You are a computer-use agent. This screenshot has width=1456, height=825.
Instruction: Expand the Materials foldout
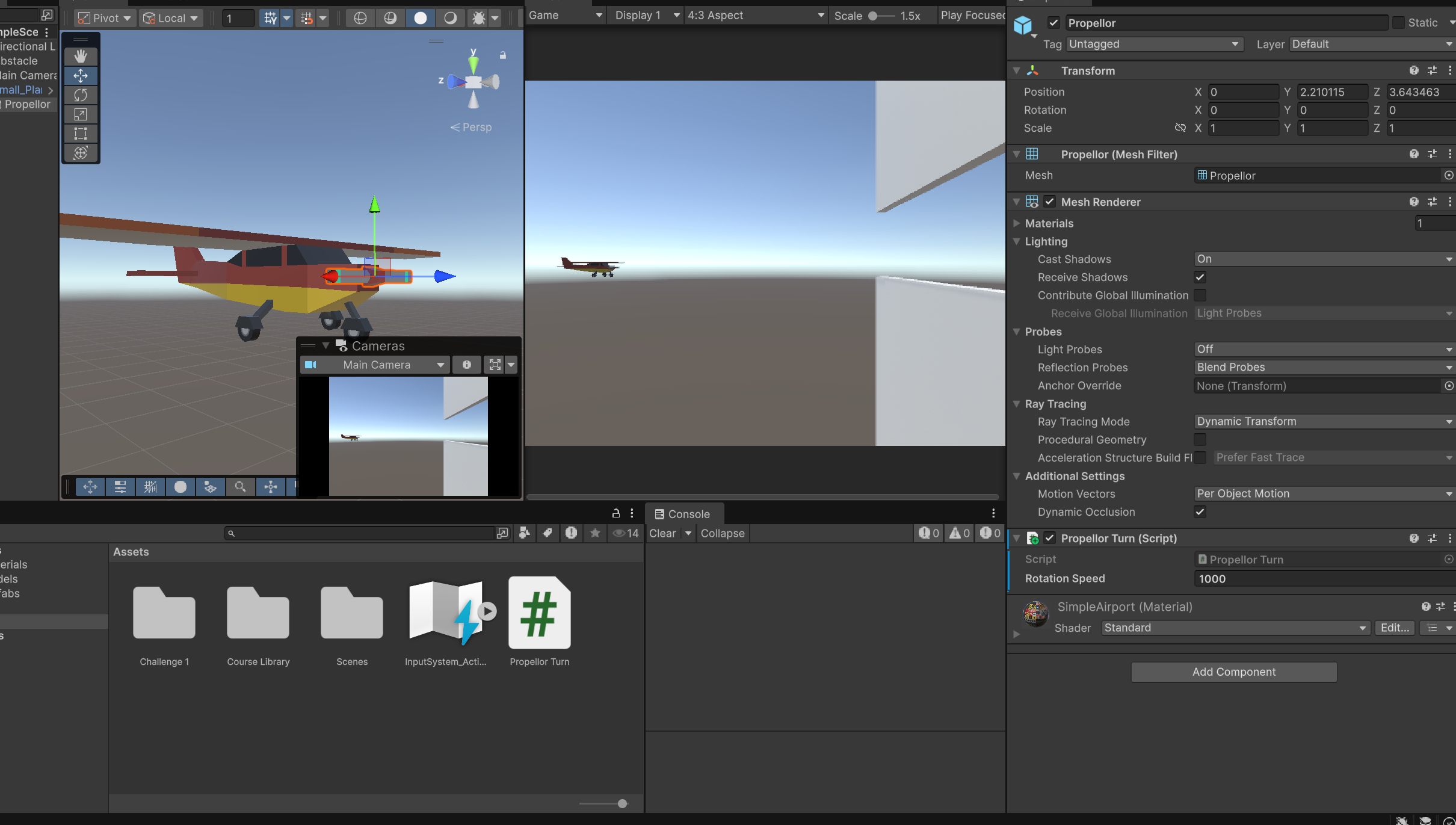[x=1017, y=223]
